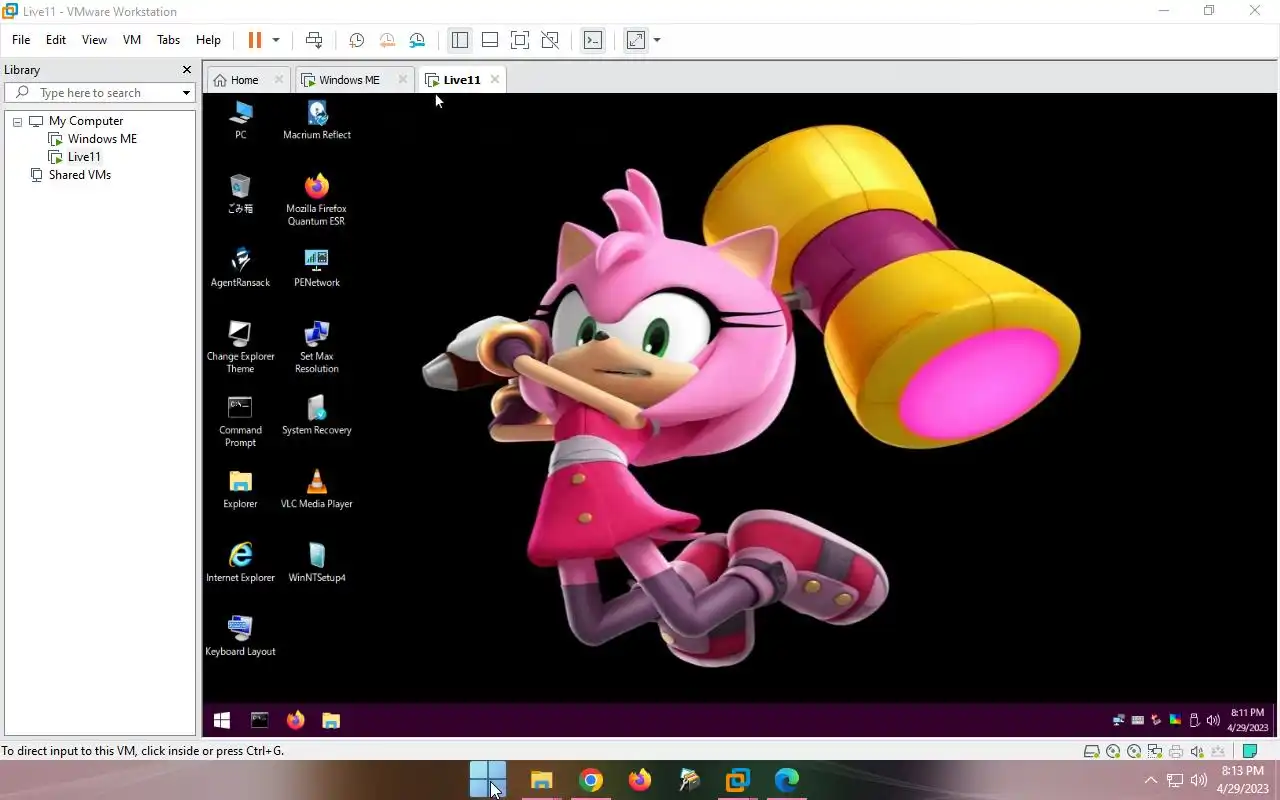
Task: Open the snapshot manager with wrench icon
Action: (417, 40)
